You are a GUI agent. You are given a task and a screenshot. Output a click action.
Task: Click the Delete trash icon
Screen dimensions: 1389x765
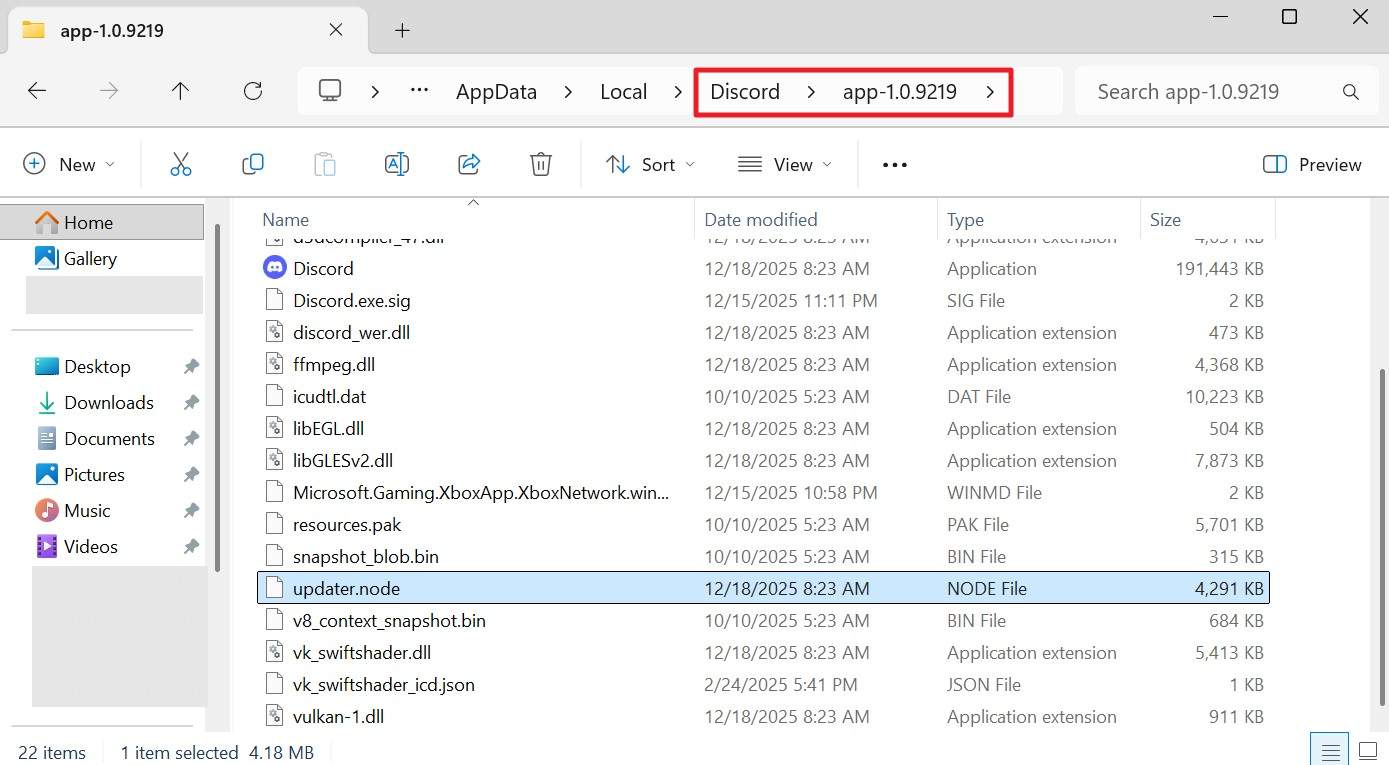(x=541, y=164)
